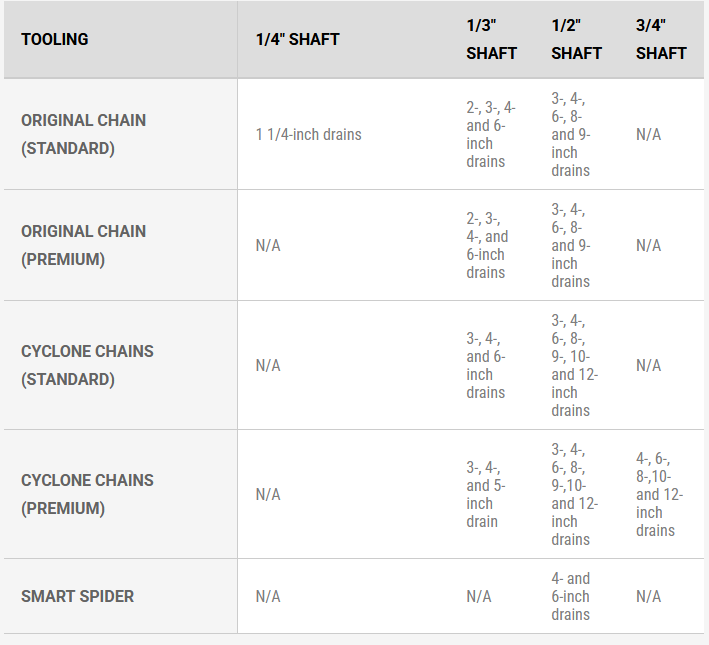The height and width of the screenshot is (645, 709).
Task: Click Smart Spider's "4- and 6-inch drains" cell
Action: tap(571, 596)
